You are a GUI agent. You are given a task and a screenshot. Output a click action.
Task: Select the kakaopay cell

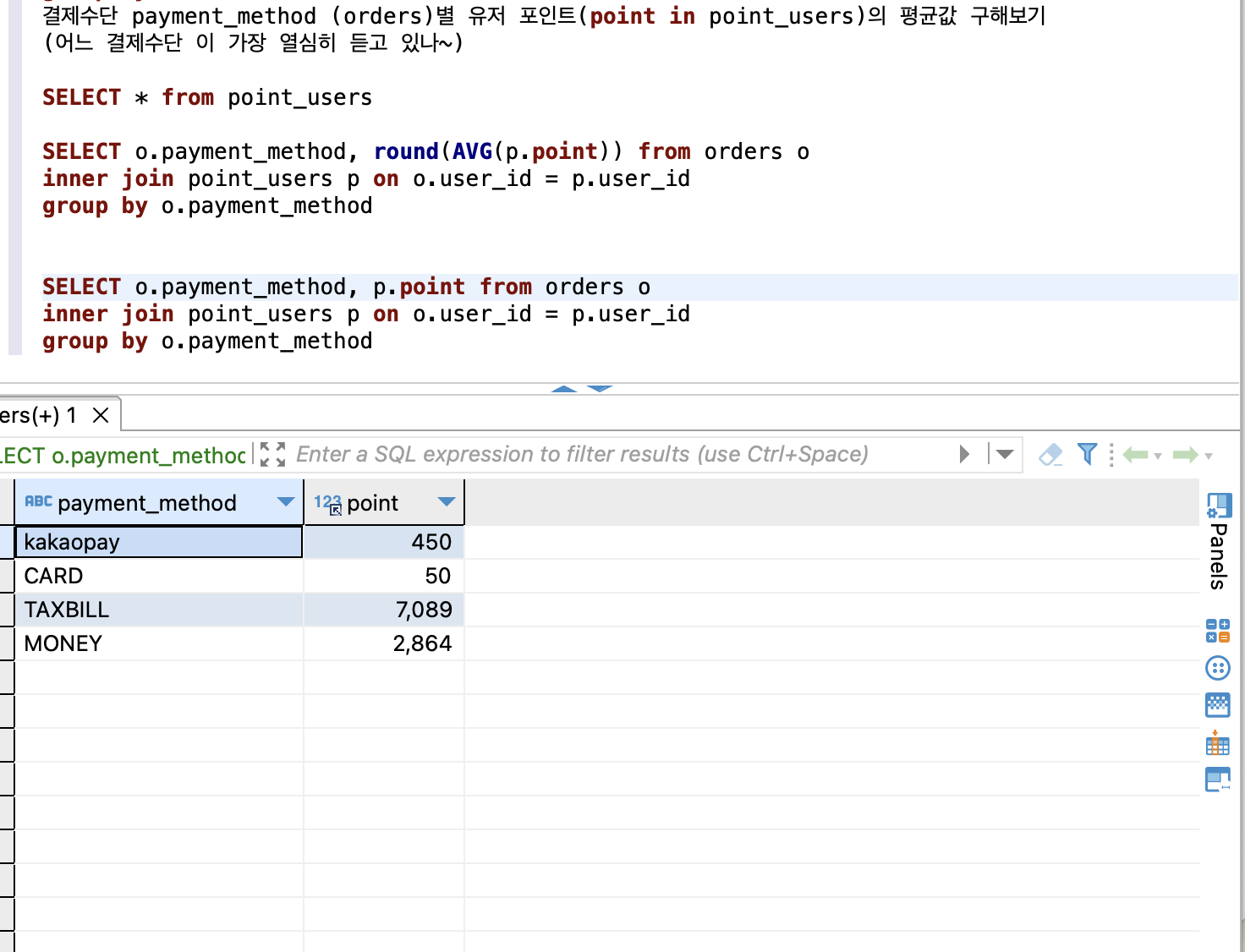coord(159,542)
